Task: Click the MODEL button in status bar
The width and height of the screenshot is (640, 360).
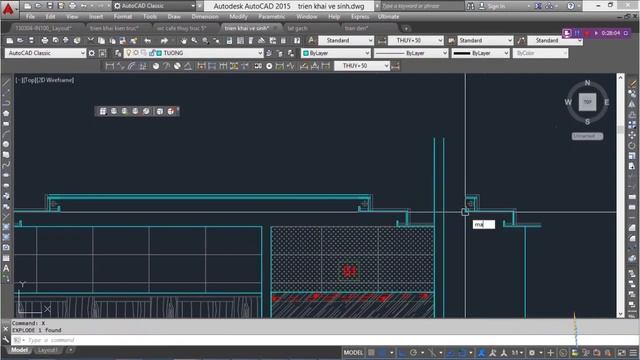Action: (353, 353)
